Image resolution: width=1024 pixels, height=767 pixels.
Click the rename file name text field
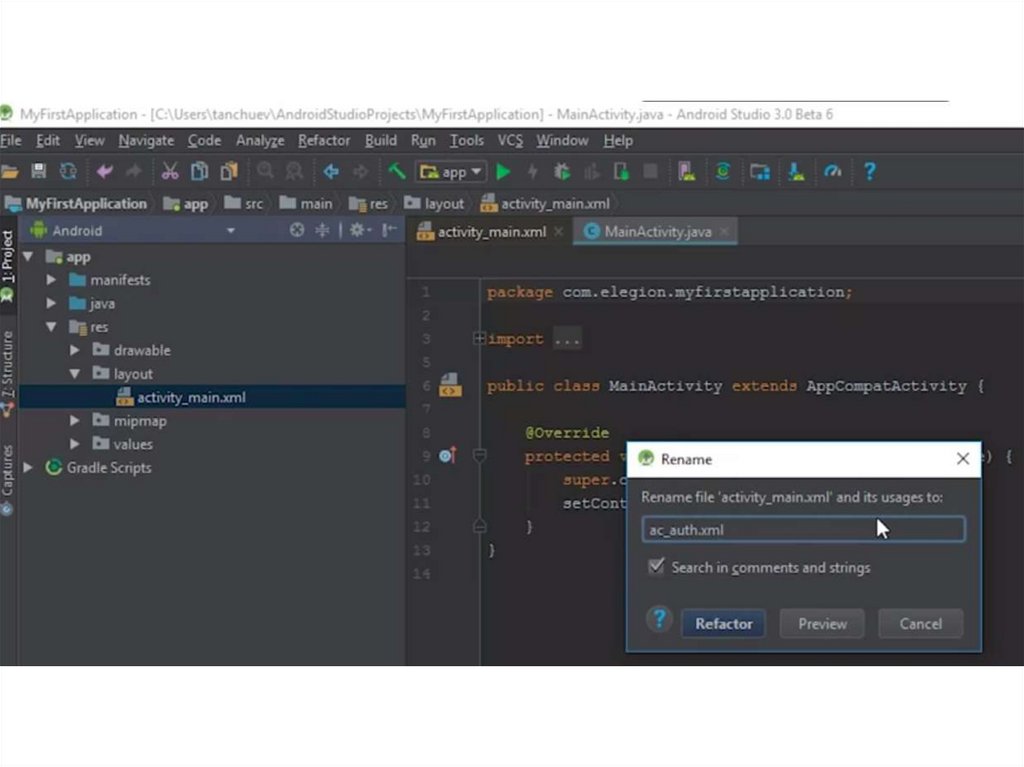(802, 530)
